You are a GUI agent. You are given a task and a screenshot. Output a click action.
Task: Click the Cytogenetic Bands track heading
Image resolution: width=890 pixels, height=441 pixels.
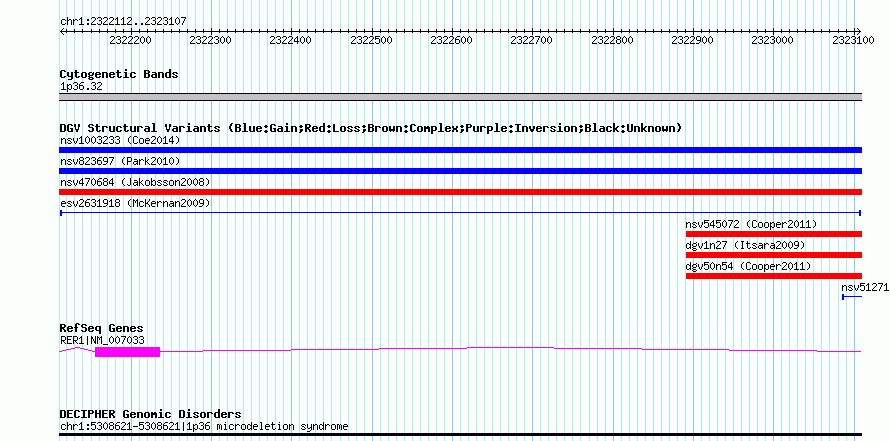pyautogui.click(x=119, y=74)
